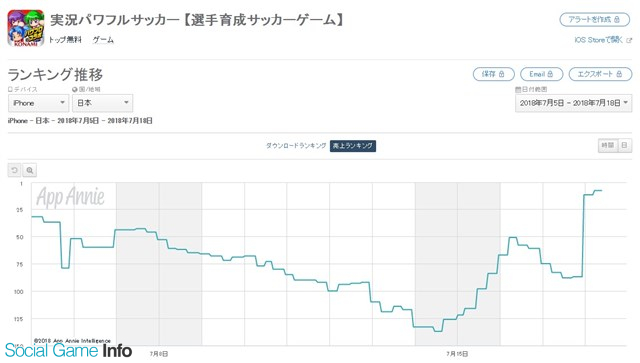This screenshot has width=640, height=363.
Task: Click the external link icon beside iOS Store
Action: tap(629, 40)
